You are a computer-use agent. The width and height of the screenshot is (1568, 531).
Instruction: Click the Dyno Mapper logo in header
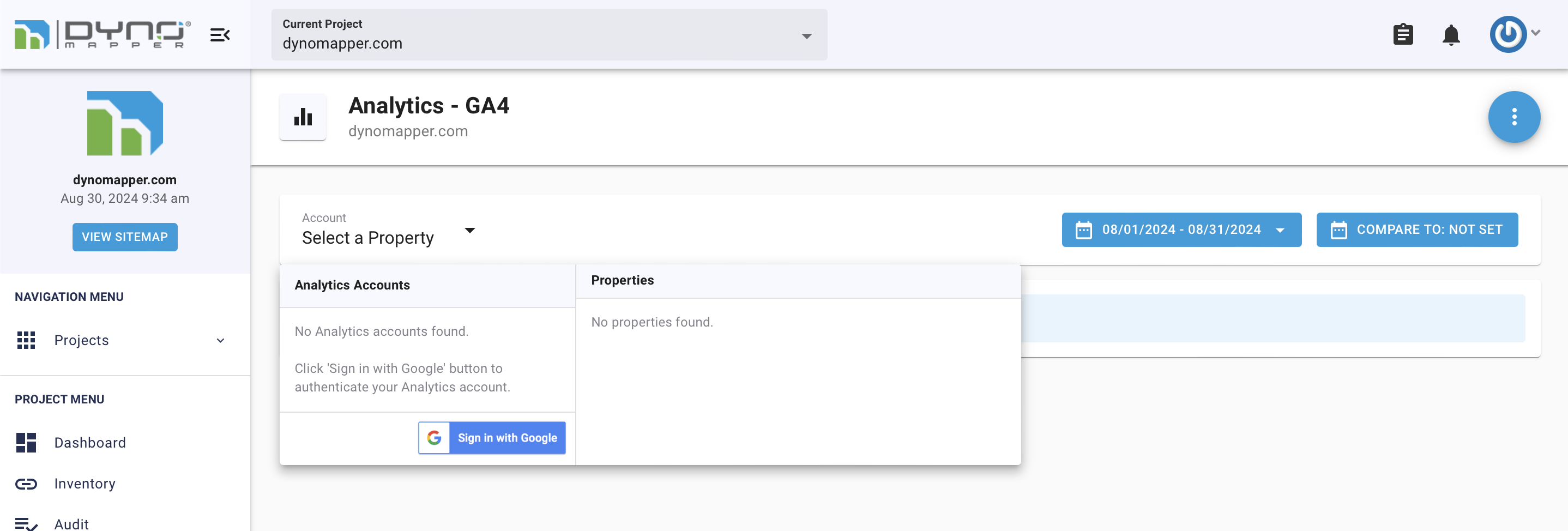pyautogui.click(x=102, y=34)
